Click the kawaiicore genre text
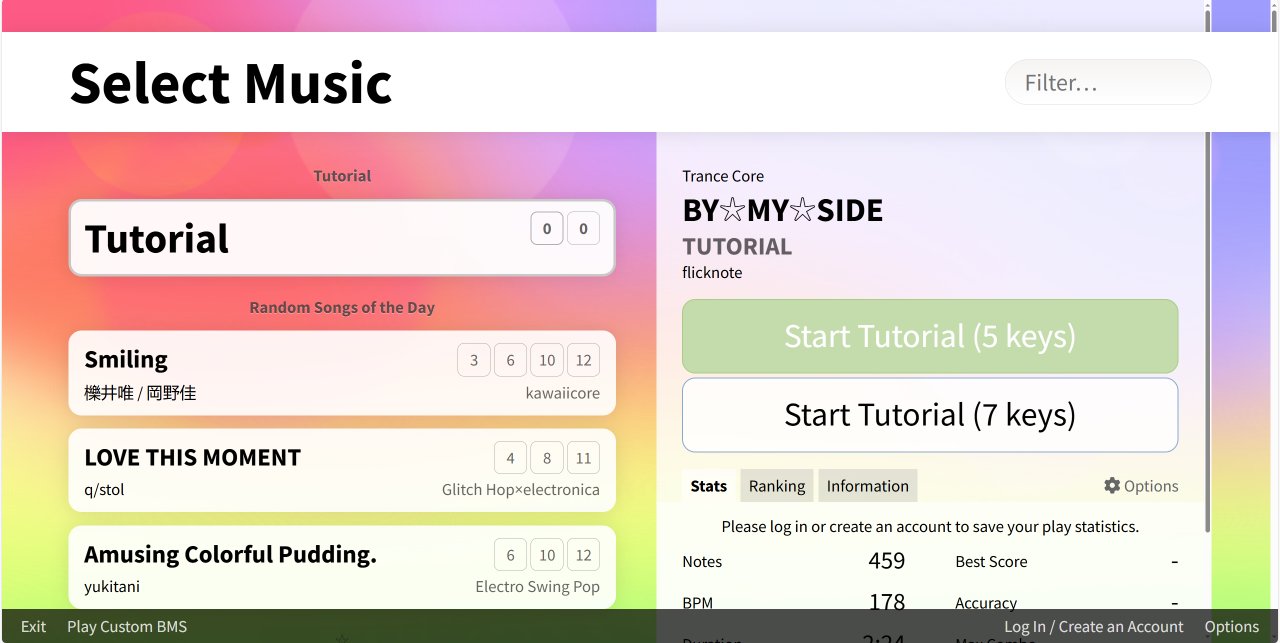 point(563,393)
